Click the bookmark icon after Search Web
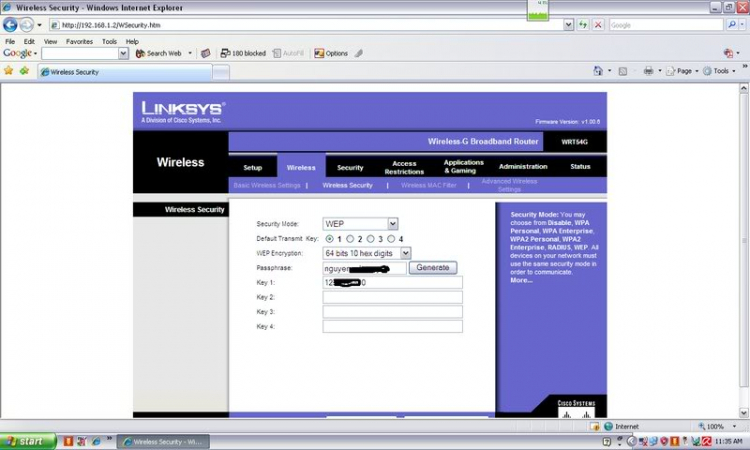750x450 pixels. click(206, 53)
